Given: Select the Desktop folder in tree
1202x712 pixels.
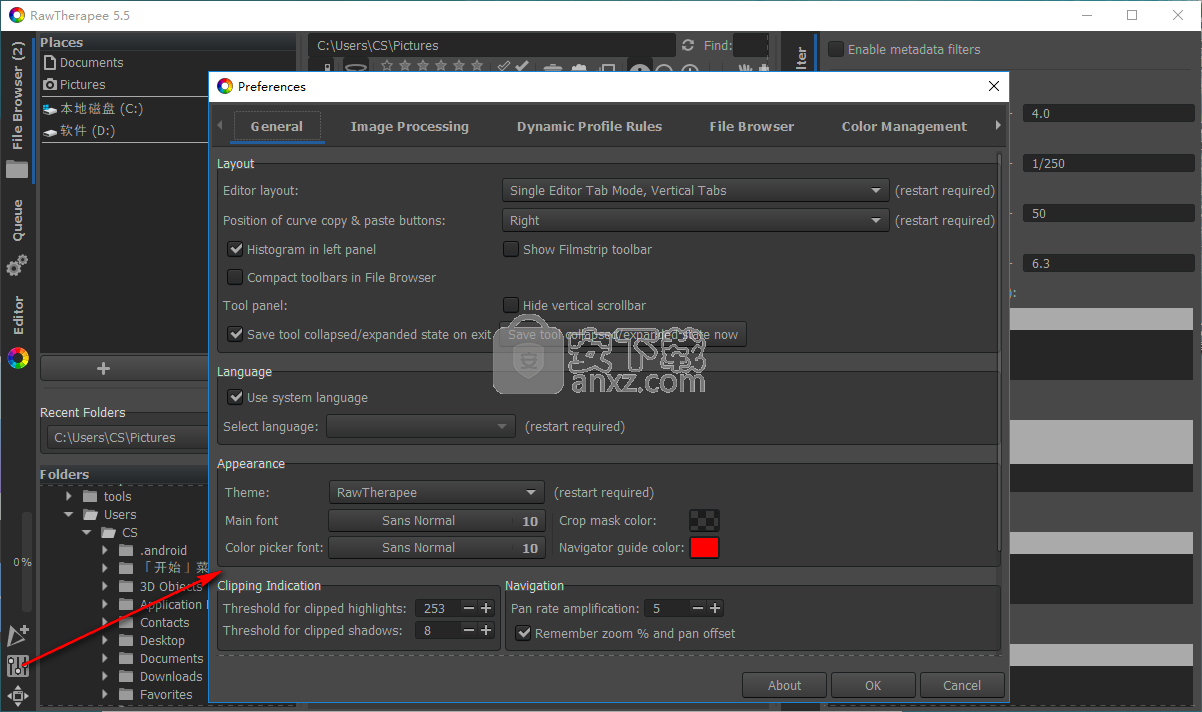Looking at the screenshot, I should coord(162,641).
